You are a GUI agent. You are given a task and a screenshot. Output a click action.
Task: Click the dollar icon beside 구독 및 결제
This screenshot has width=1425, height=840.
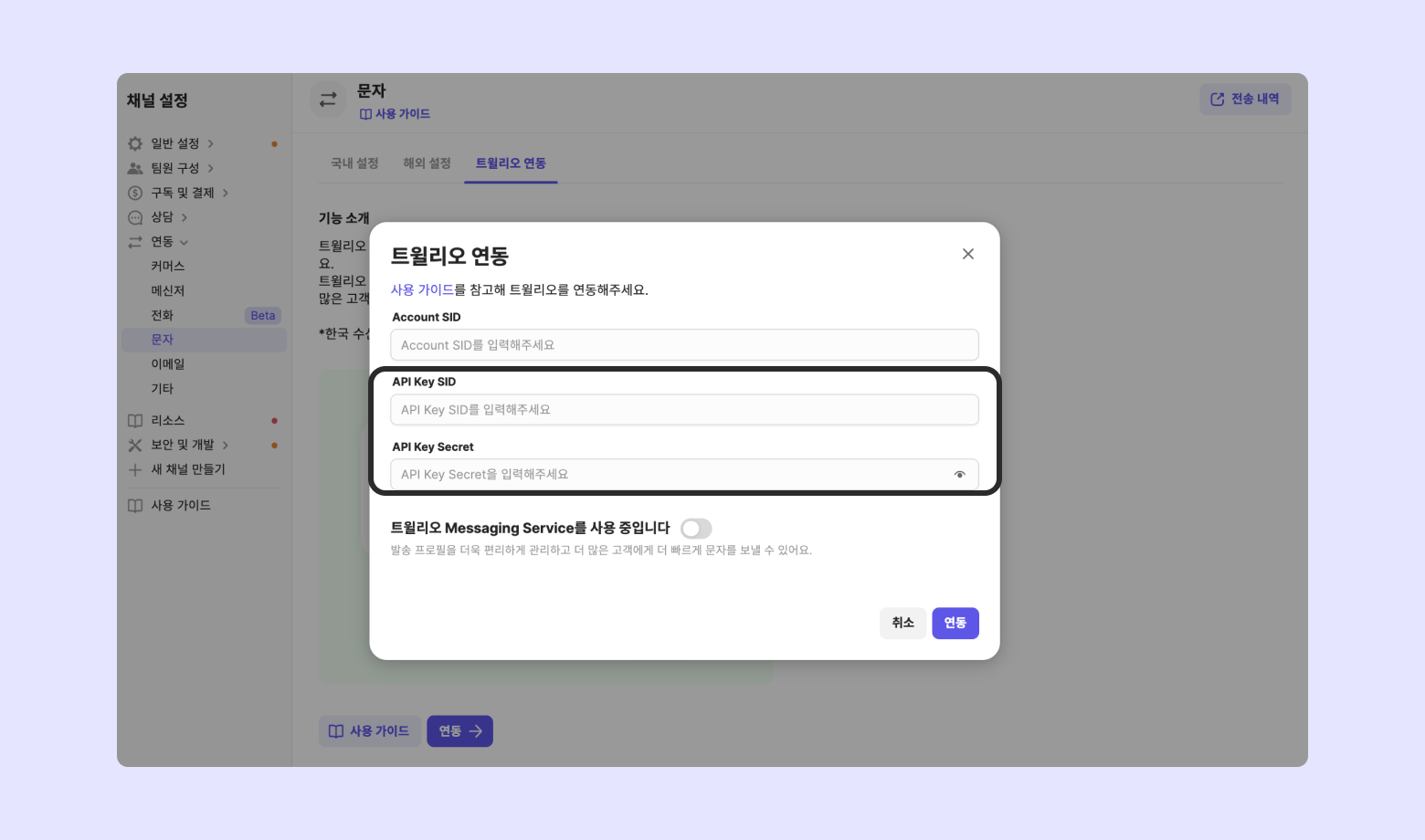click(135, 193)
